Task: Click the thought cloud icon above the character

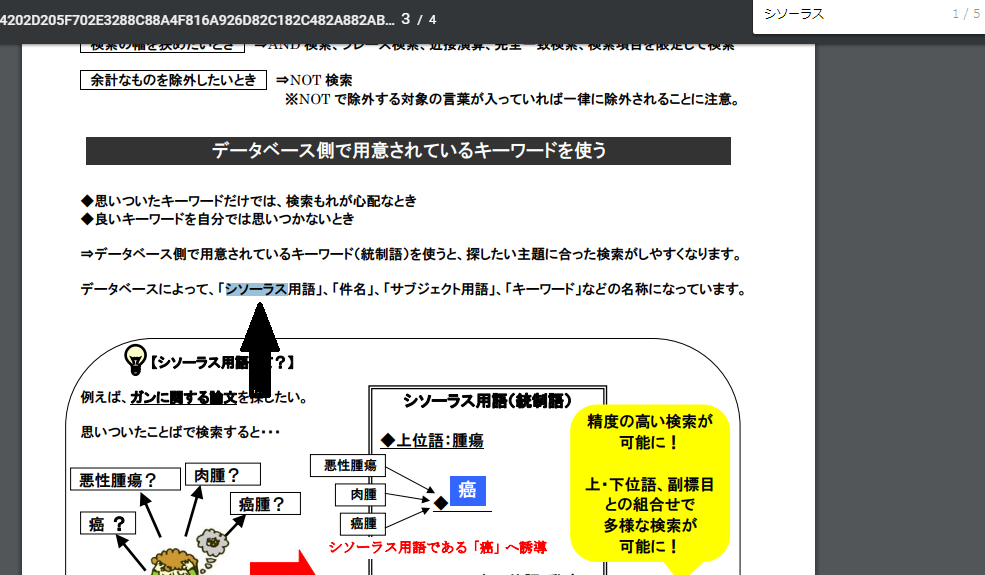Action: point(213,543)
